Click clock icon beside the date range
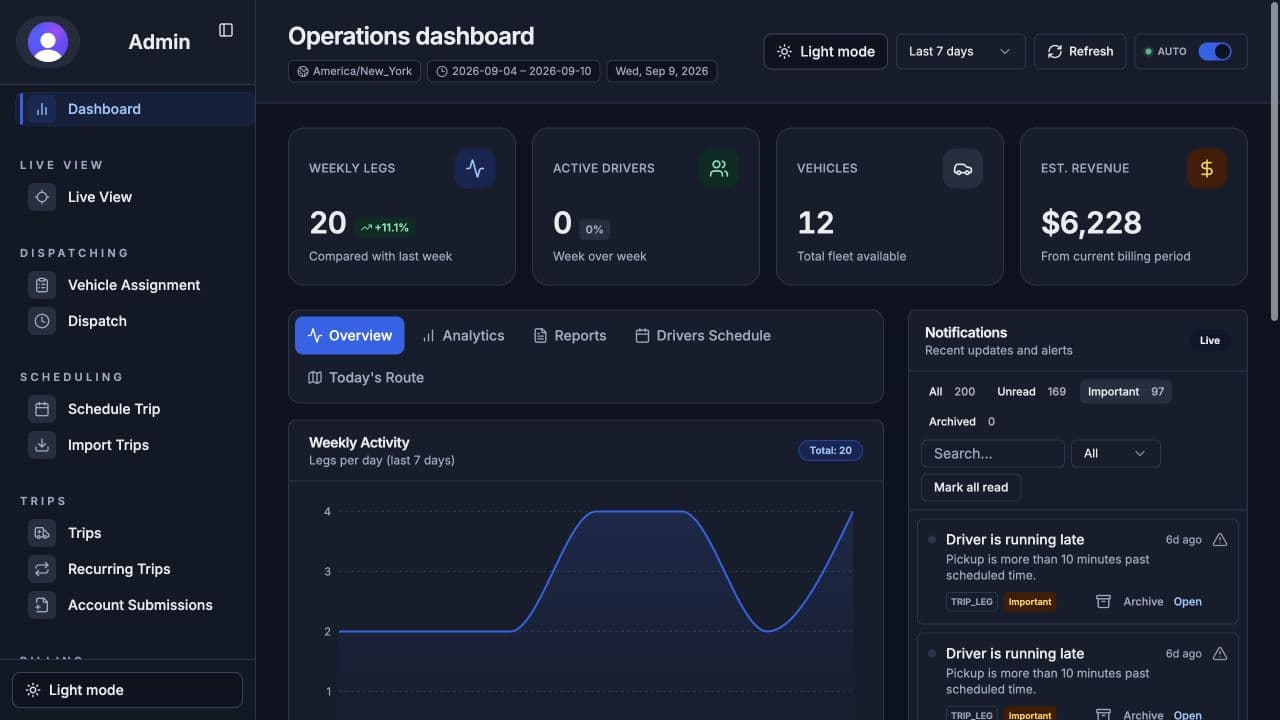 442,72
